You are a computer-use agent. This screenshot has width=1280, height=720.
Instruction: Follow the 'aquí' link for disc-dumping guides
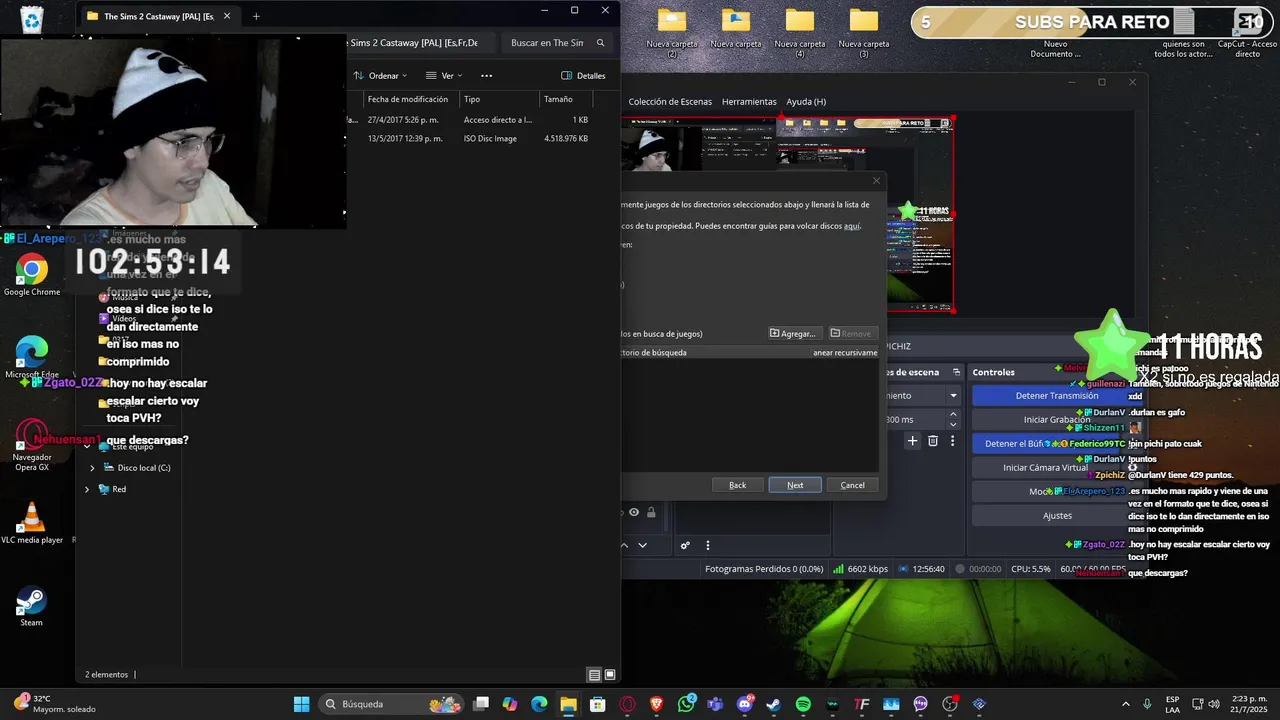pos(852,226)
